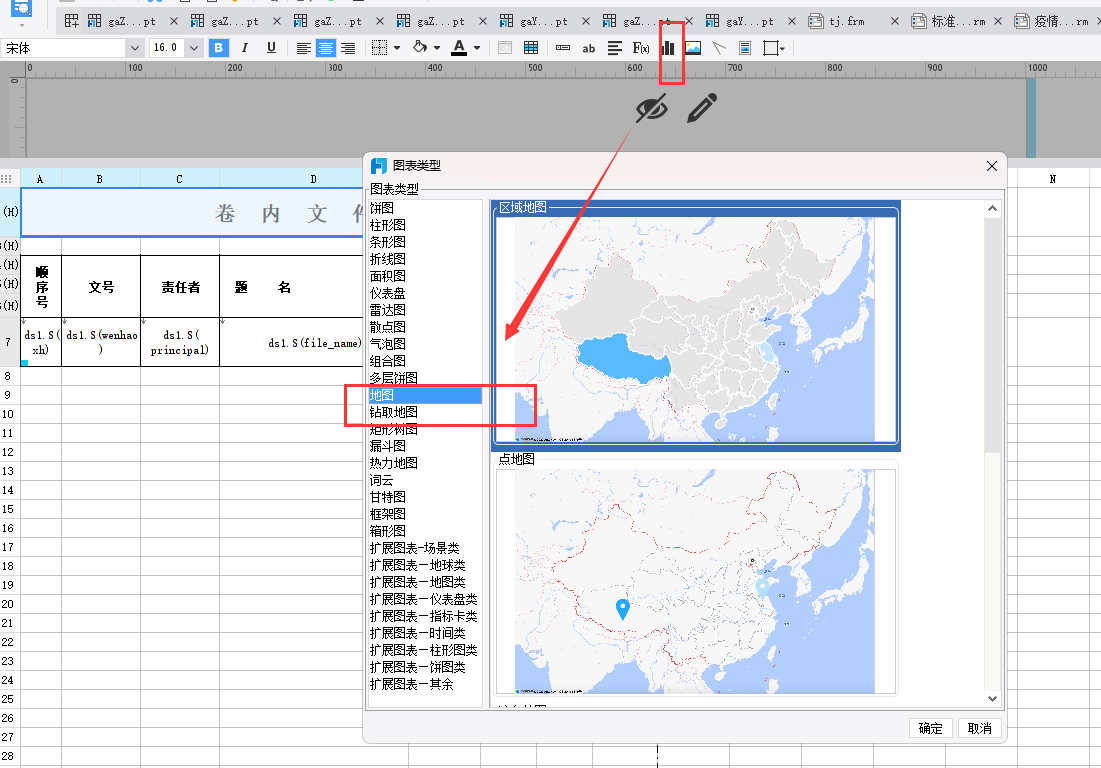The height and width of the screenshot is (768, 1101).
Task: Click the floating element frame icon
Action: coord(770,48)
